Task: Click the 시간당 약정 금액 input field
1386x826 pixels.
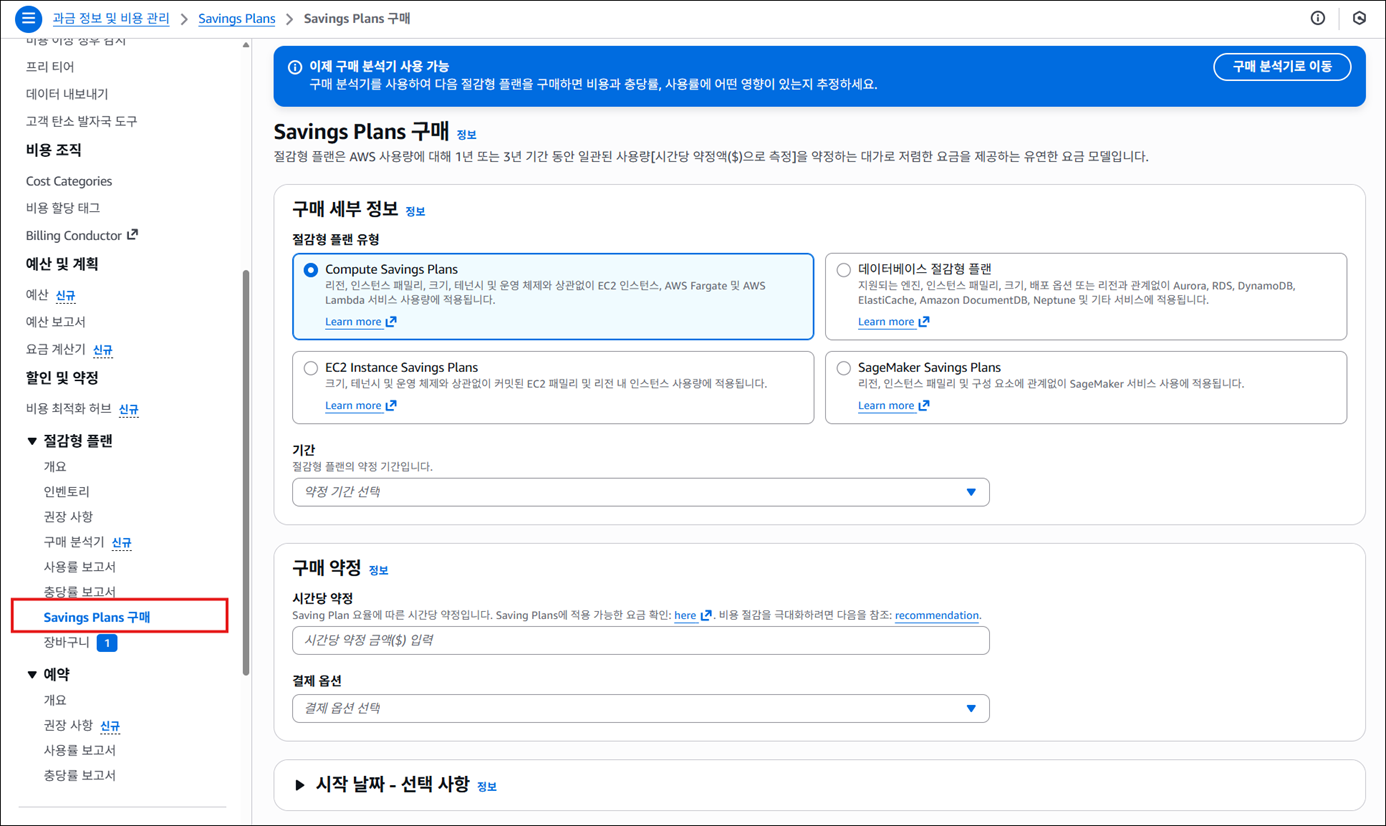Action: click(x=640, y=640)
